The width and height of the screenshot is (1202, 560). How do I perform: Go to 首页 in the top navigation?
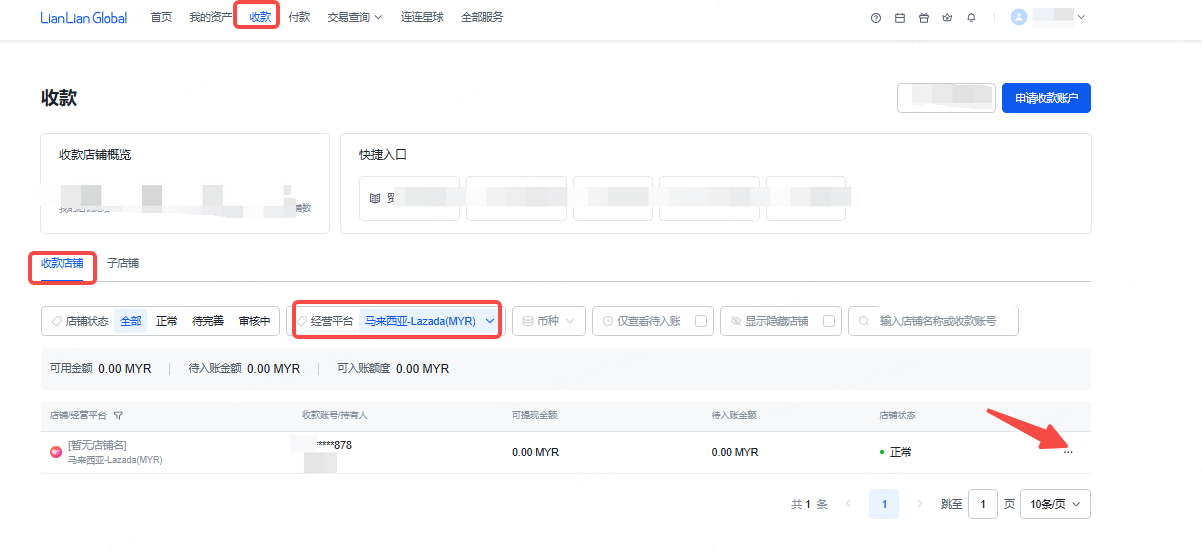tap(161, 17)
